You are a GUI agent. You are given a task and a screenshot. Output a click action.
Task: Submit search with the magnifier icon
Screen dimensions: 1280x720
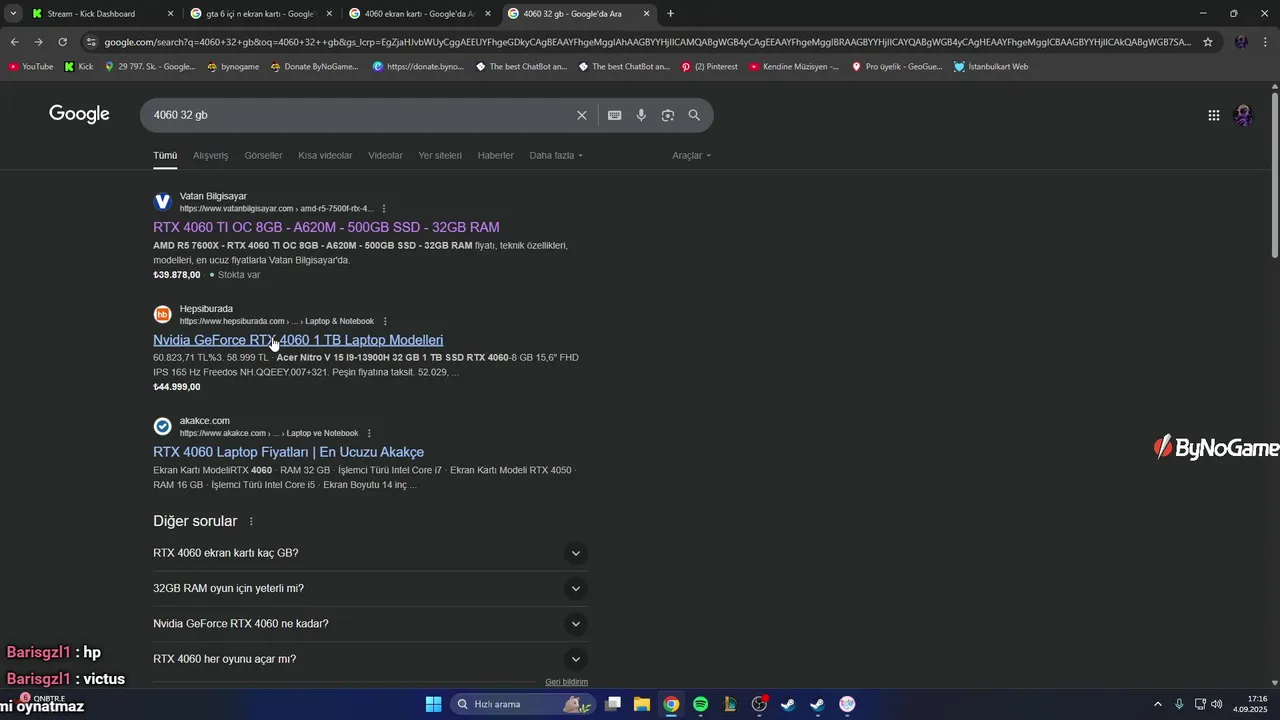(694, 115)
